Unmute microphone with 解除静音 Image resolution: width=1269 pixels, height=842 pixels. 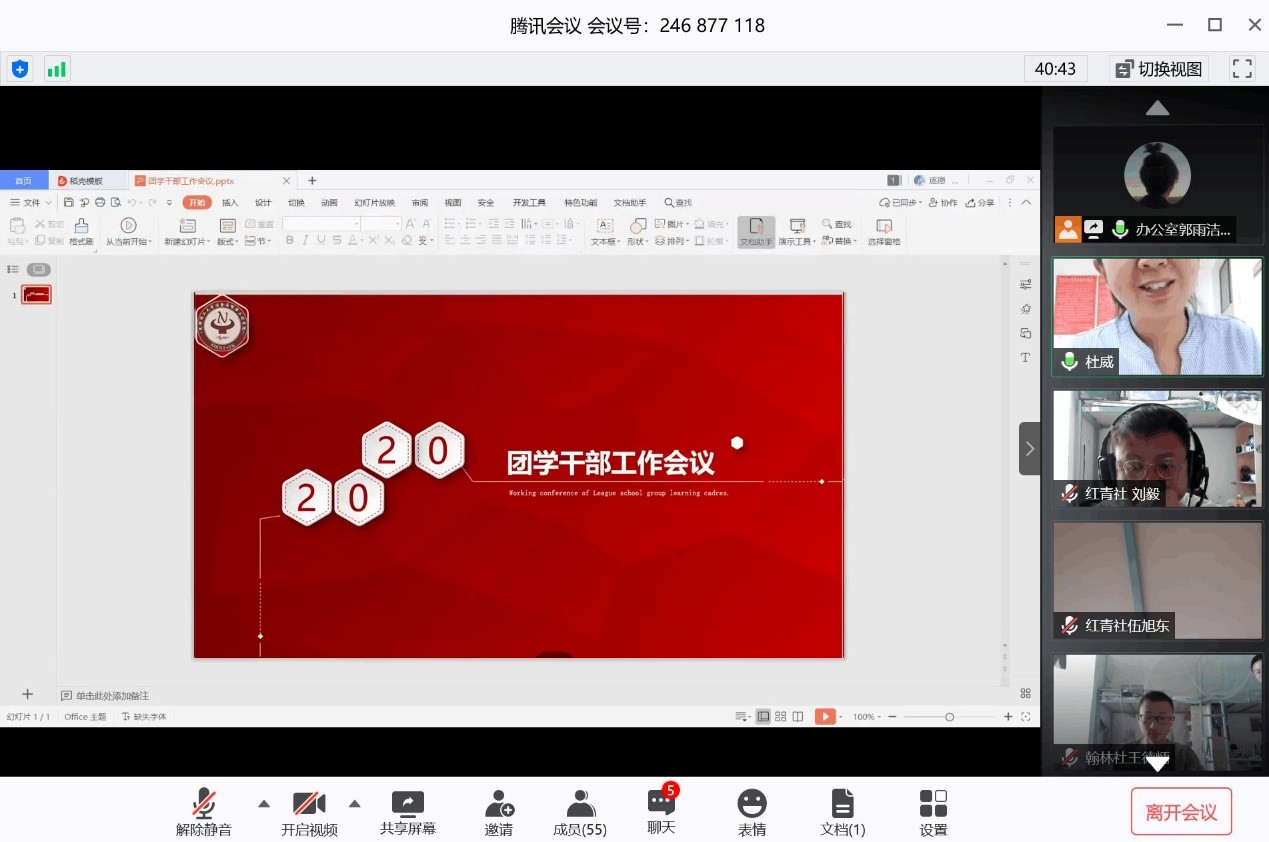tap(204, 804)
